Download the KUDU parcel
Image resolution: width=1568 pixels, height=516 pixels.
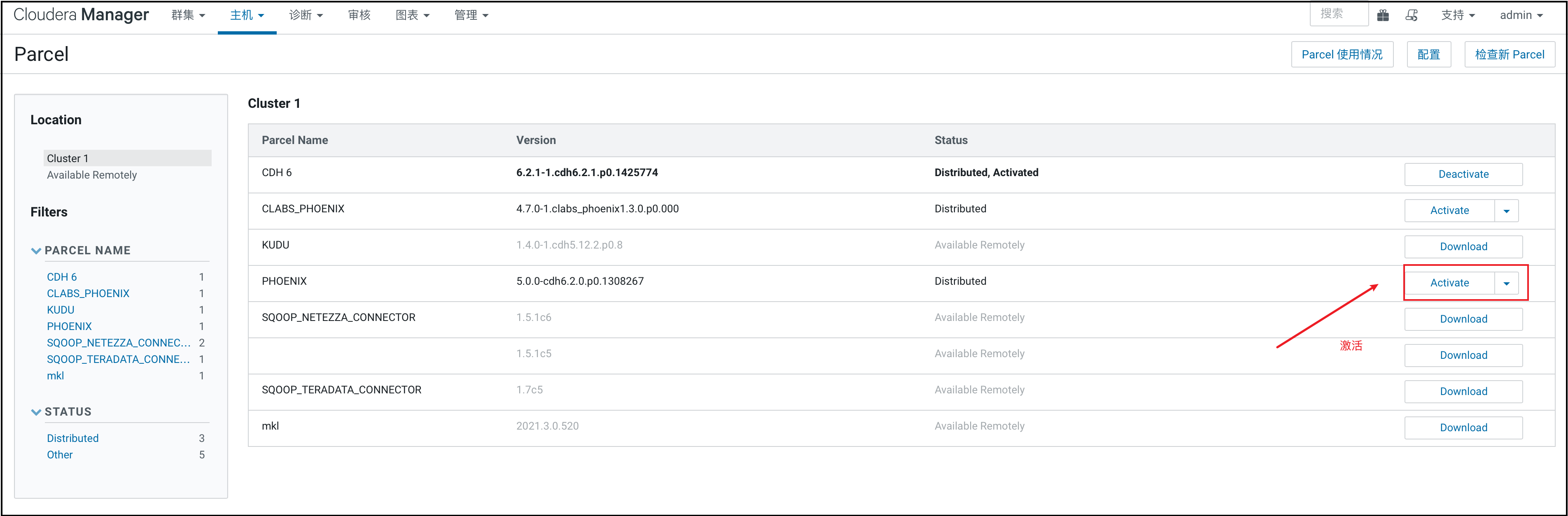pos(1463,247)
